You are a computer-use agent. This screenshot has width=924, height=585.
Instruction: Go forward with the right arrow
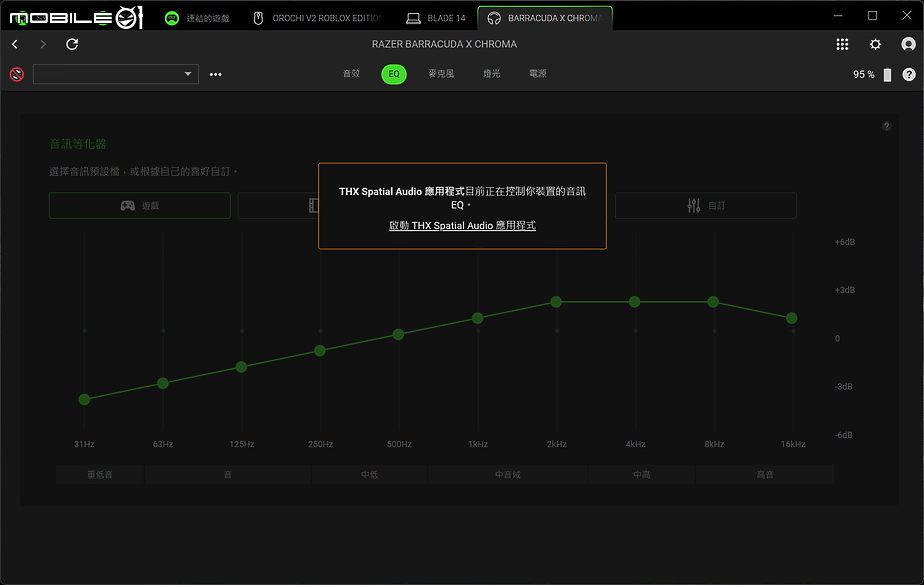[x=42, y=44]
